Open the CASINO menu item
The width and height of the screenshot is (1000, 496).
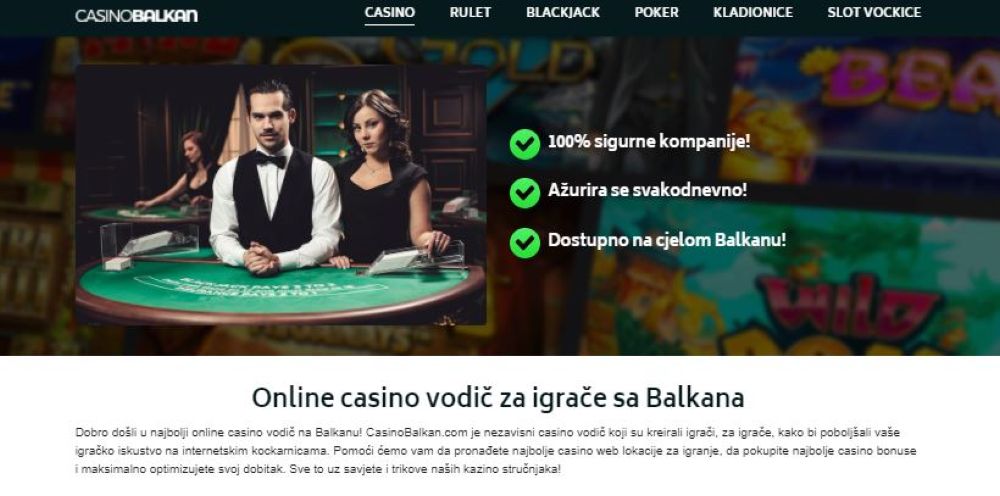click(x=390, y=12)
